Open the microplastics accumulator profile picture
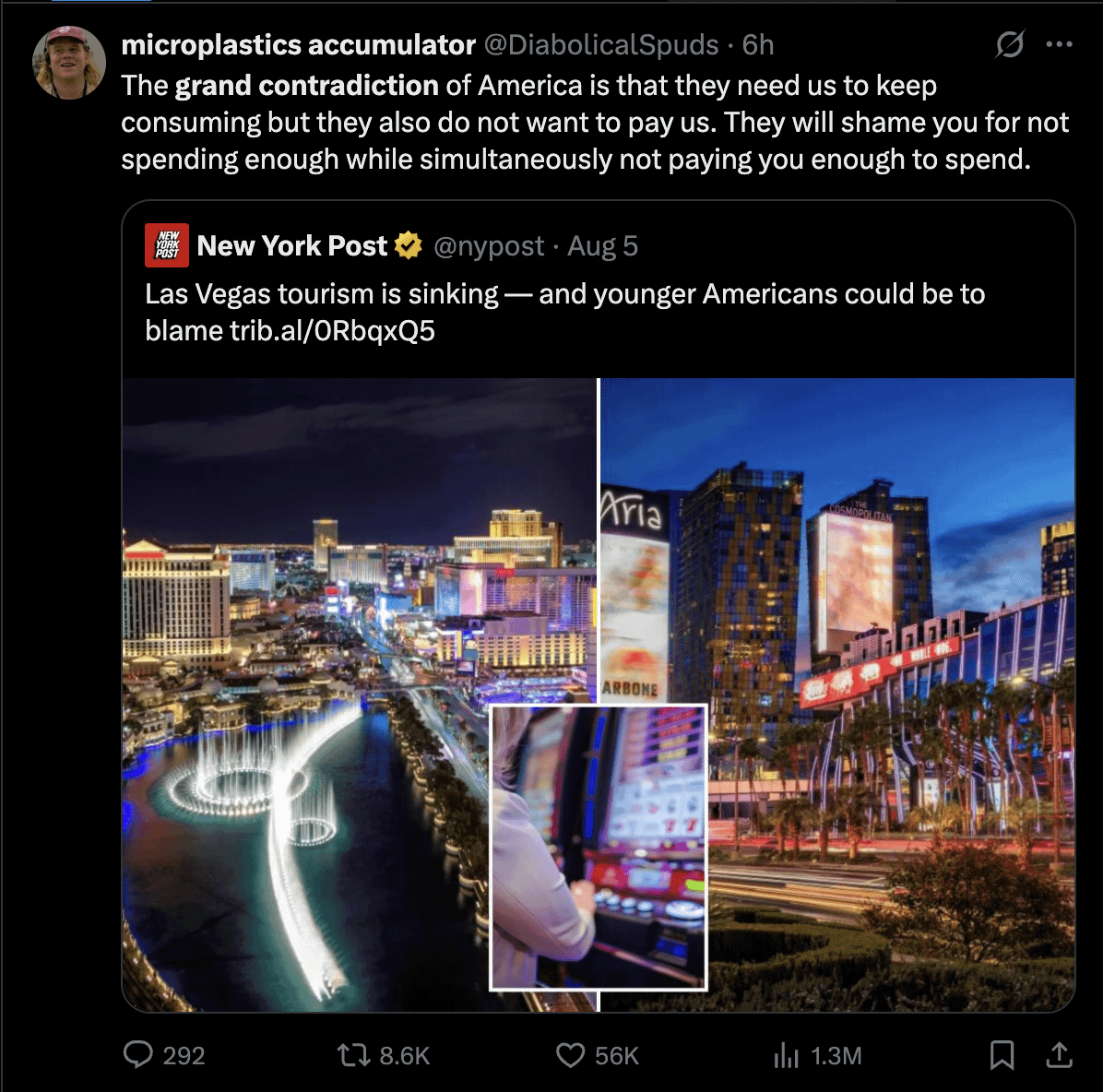The height and width of the screenshot is (1092, 1103). pyautogui.click(x=69, y=63)
